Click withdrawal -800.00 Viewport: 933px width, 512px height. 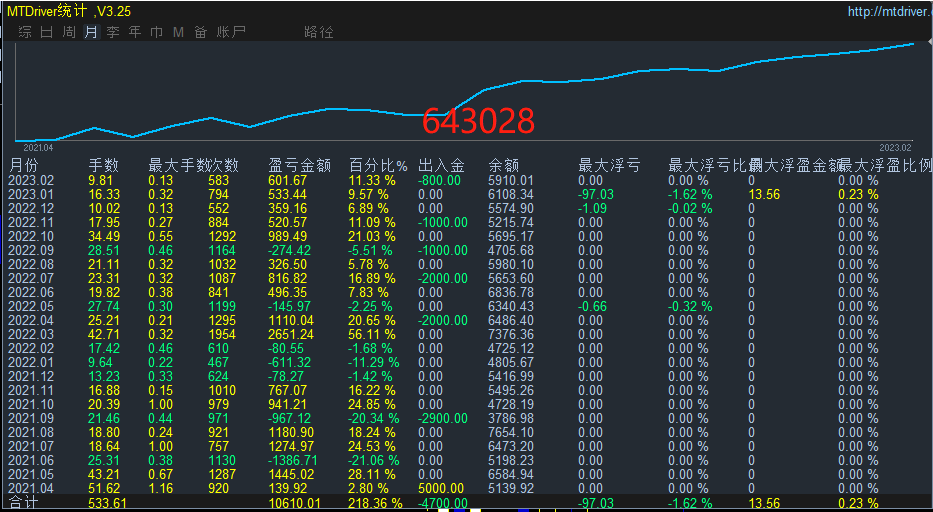point(439,180)
